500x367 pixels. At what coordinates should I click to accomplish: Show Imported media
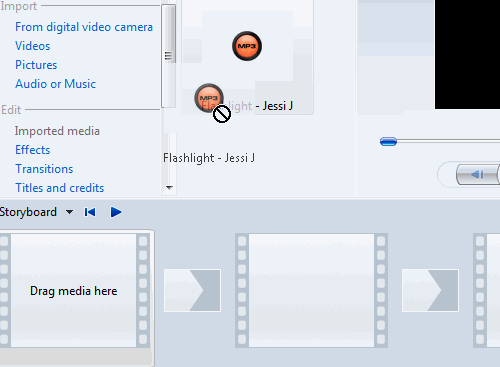click(57, 131)
